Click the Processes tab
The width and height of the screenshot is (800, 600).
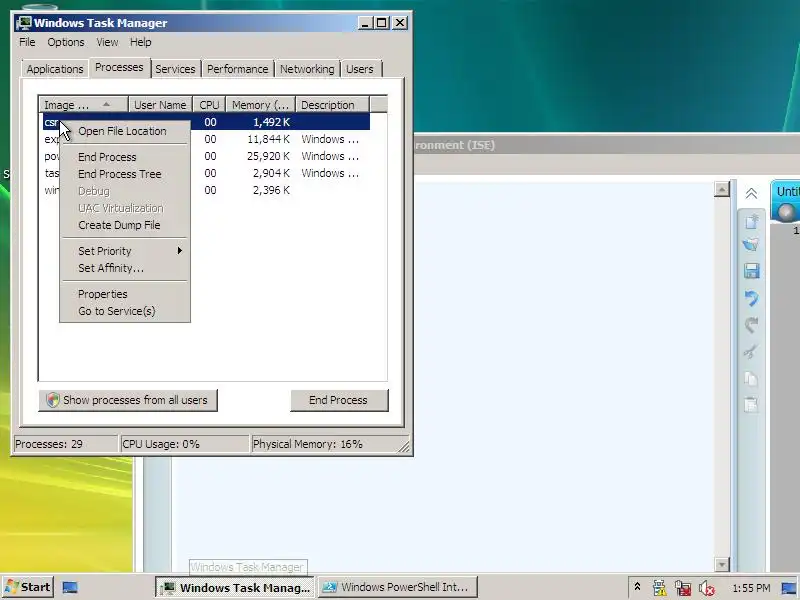[x=119, y=67]
